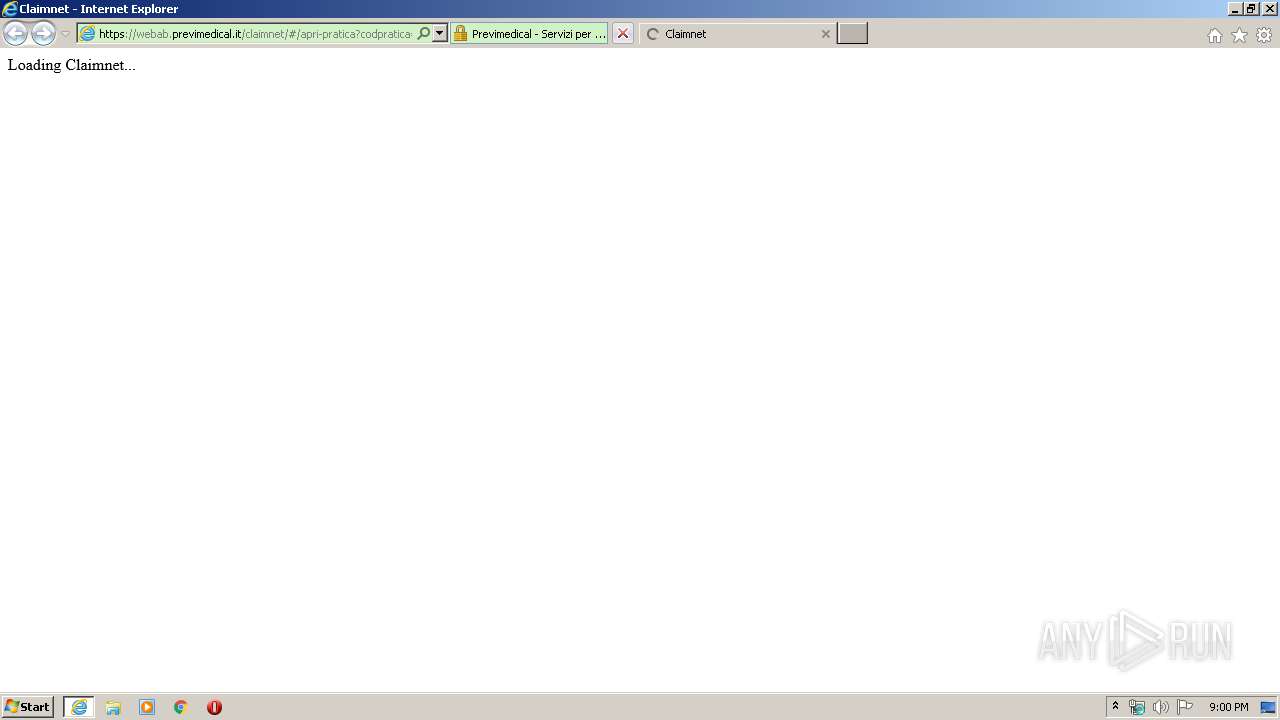Launch Windows Media Player from taskbar
Viewport: 1280px width, 720px height.
click(x=147, y=707)
